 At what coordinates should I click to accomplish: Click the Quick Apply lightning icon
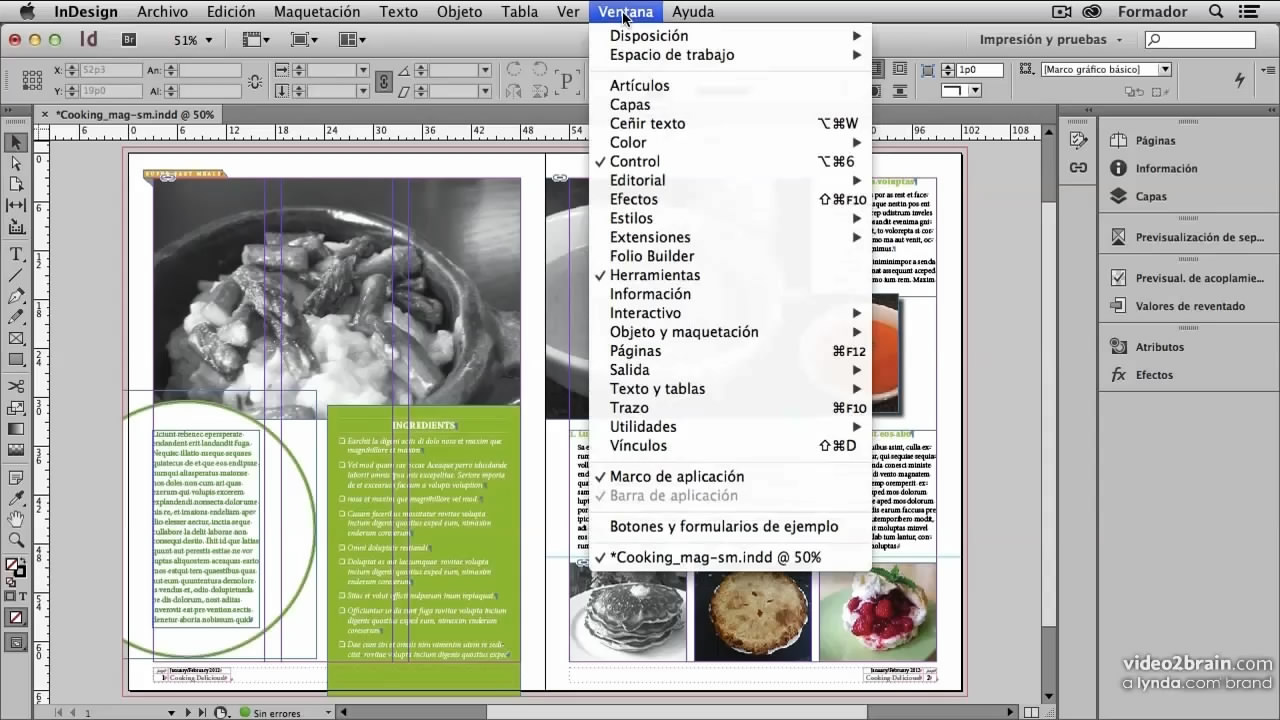point(1240,79)
